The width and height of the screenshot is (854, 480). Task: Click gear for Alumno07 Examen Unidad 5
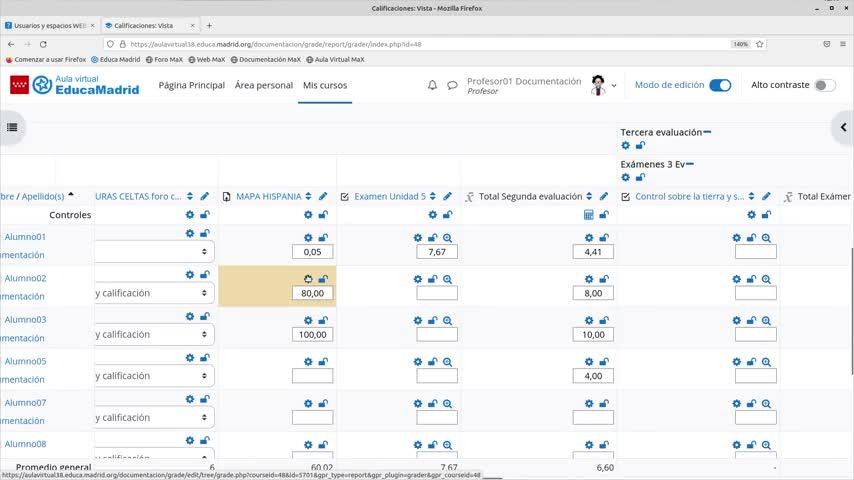(x=418, y=404)
